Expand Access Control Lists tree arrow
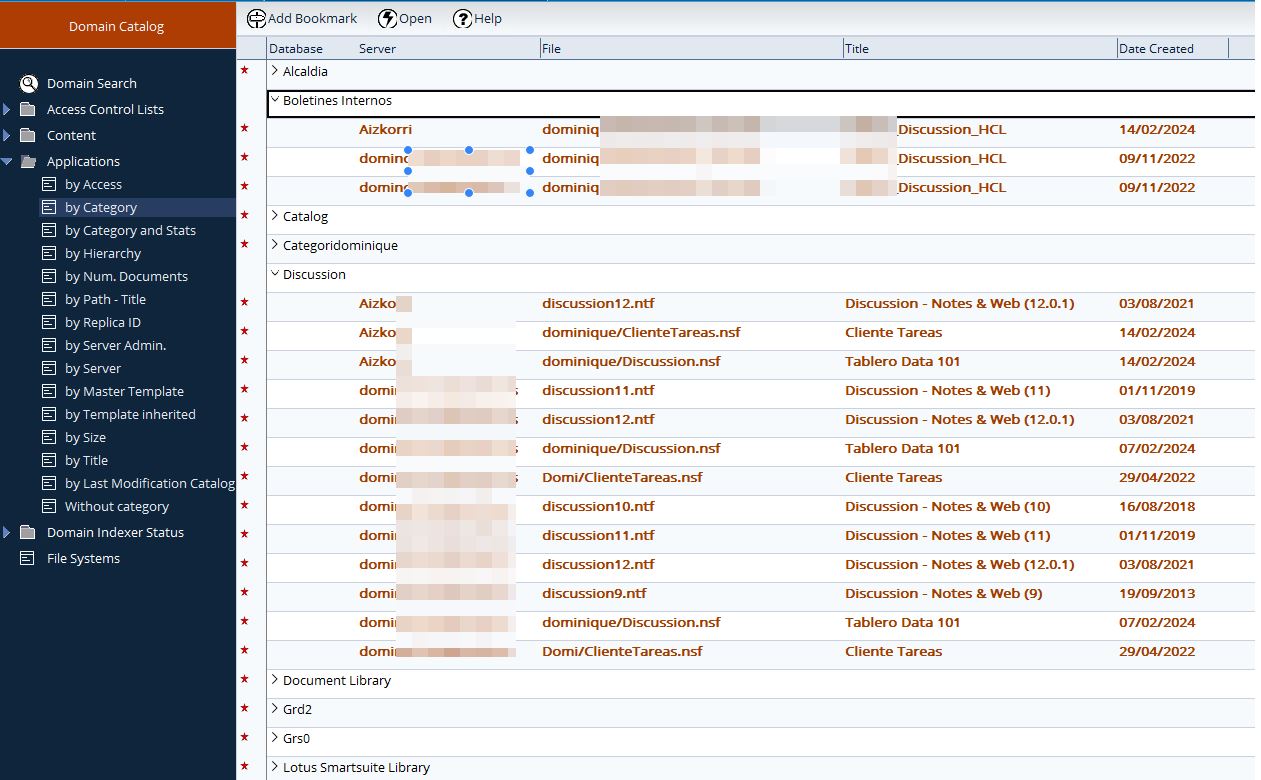The image size is (1261, 780). (x=7, y=109)
